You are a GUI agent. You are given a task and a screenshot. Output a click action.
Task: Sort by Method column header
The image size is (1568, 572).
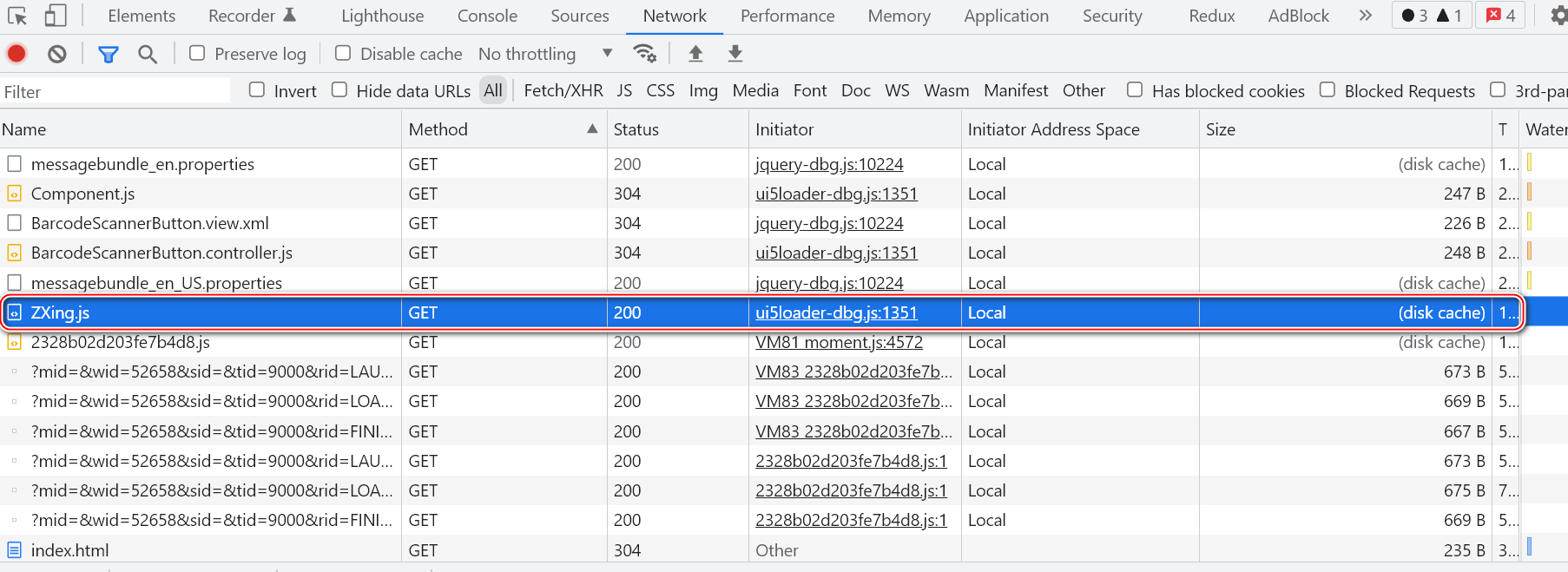[504, 129]
